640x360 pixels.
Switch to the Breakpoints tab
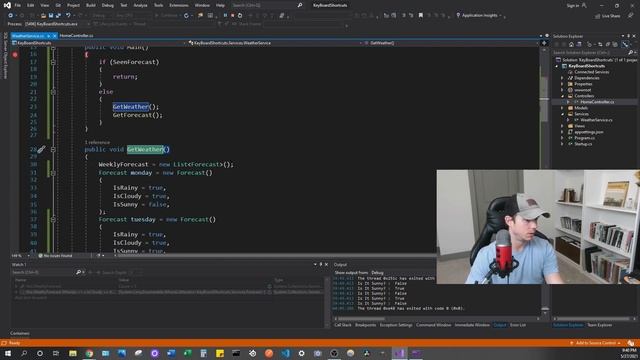coord(365,325)
